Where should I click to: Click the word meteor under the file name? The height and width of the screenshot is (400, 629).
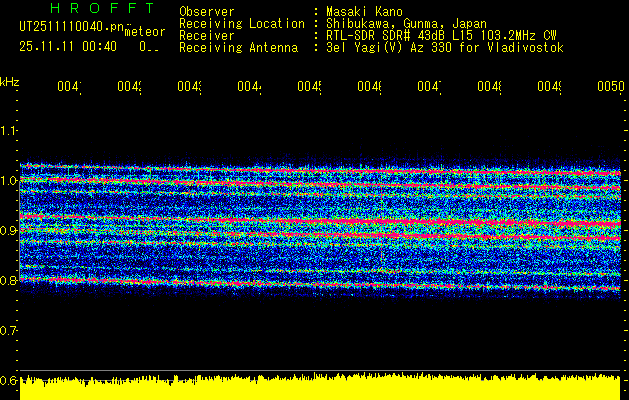pyautogui.click(x=145, y=32)
